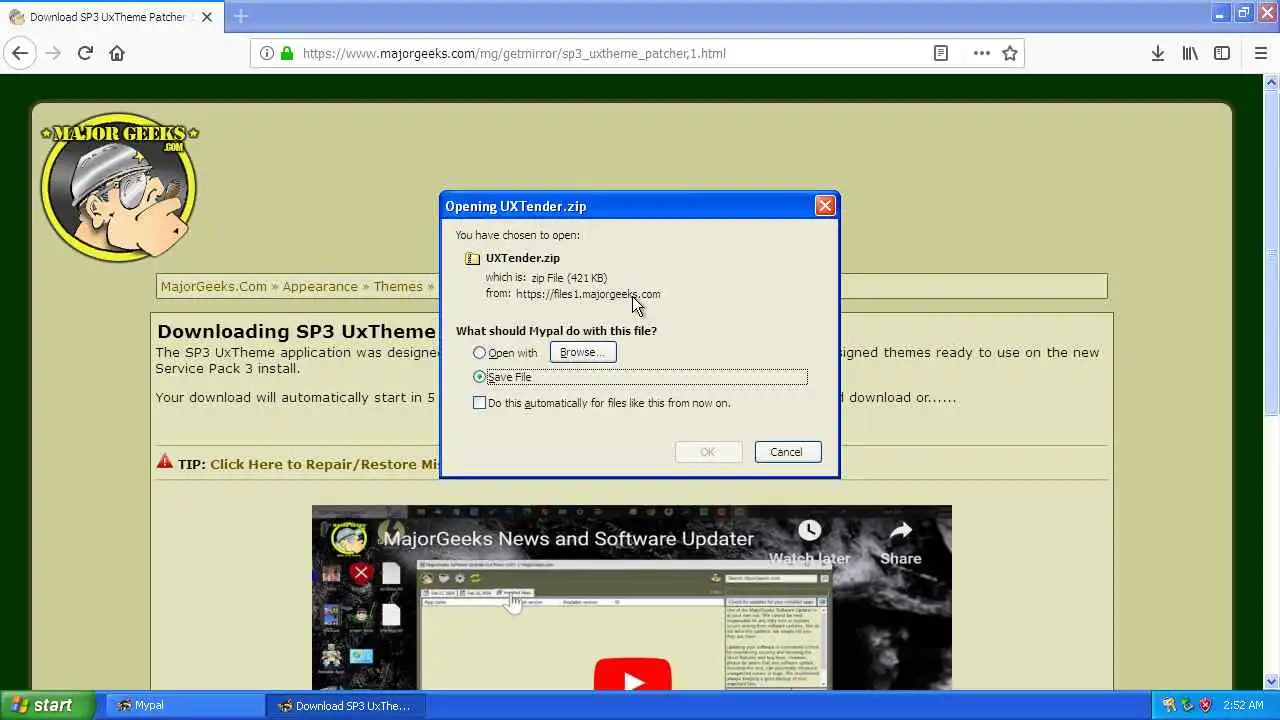Click the https://files1.majorgeeks.com source text
This screenshot has width=1280, height=720.
(588, 294)
